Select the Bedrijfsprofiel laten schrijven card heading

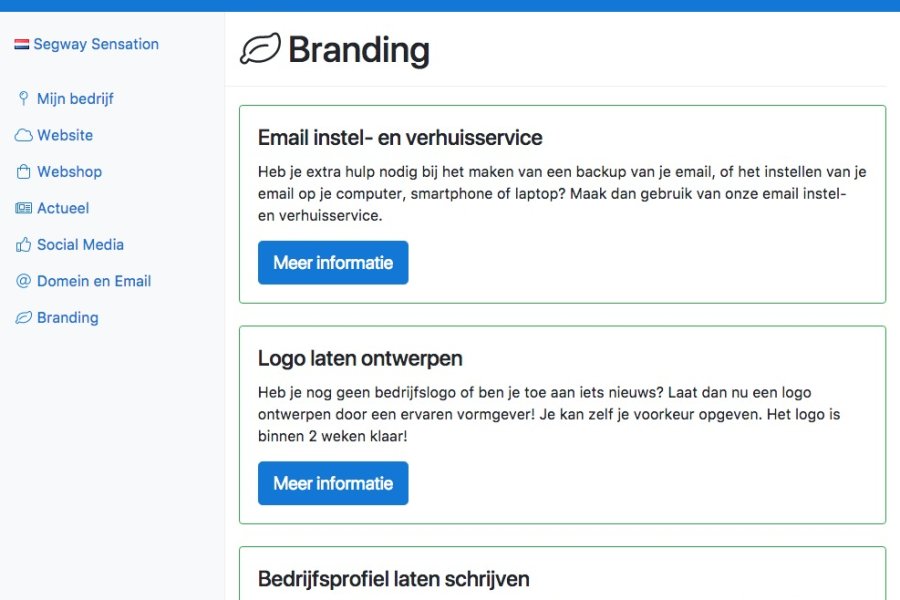coord(393,579)
